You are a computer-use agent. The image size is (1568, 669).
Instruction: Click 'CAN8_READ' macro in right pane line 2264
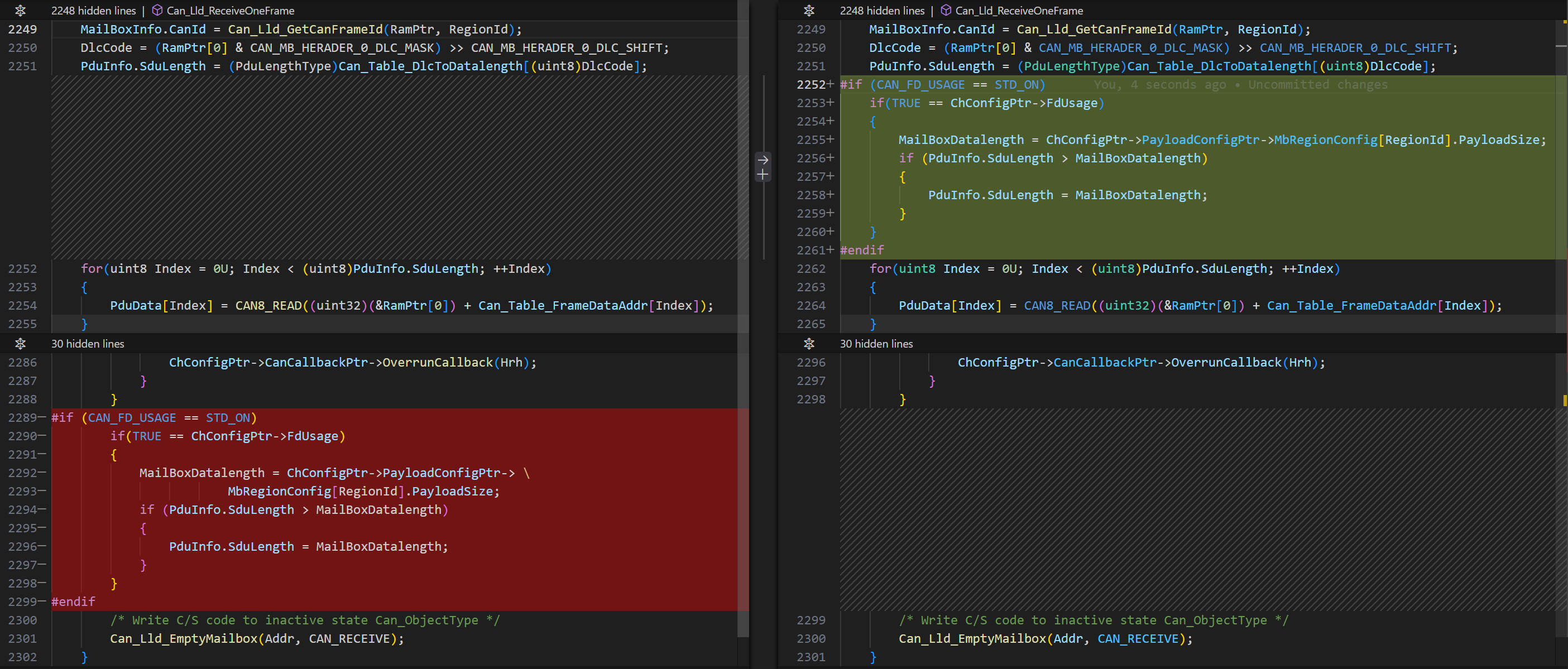coord(1057,306)
